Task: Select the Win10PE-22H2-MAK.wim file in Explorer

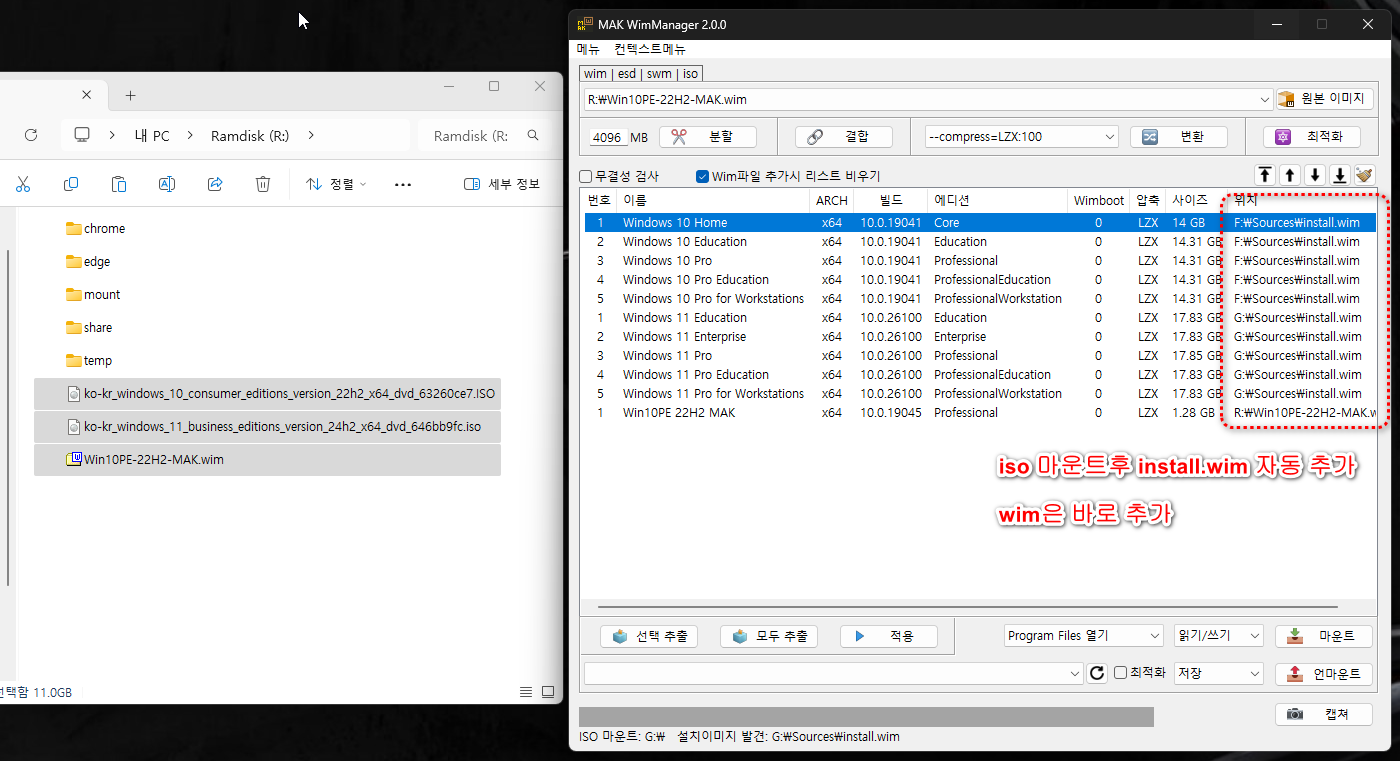Action: [267, 460]
